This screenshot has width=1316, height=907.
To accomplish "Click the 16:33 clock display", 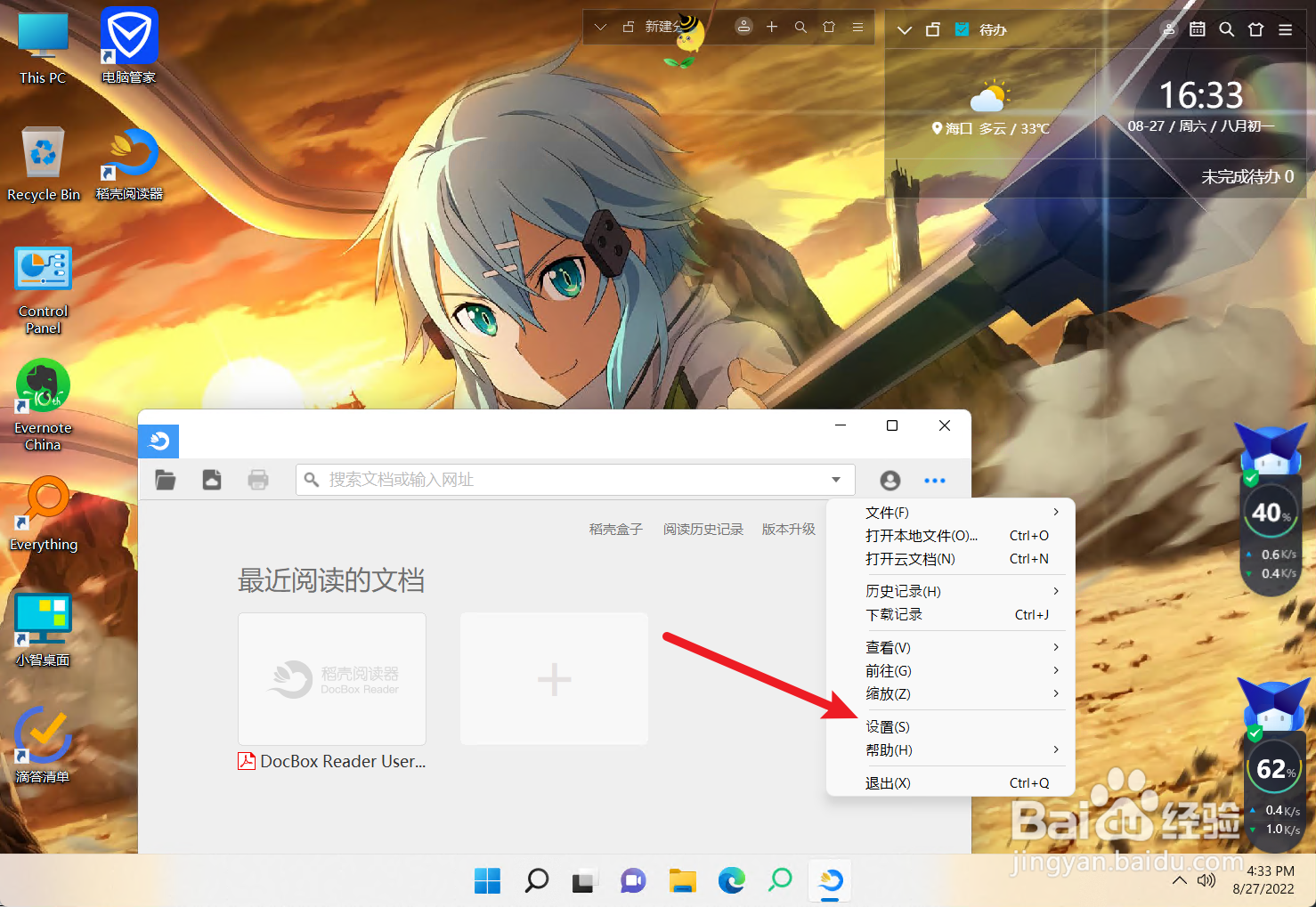I will tap(1200, 95).
